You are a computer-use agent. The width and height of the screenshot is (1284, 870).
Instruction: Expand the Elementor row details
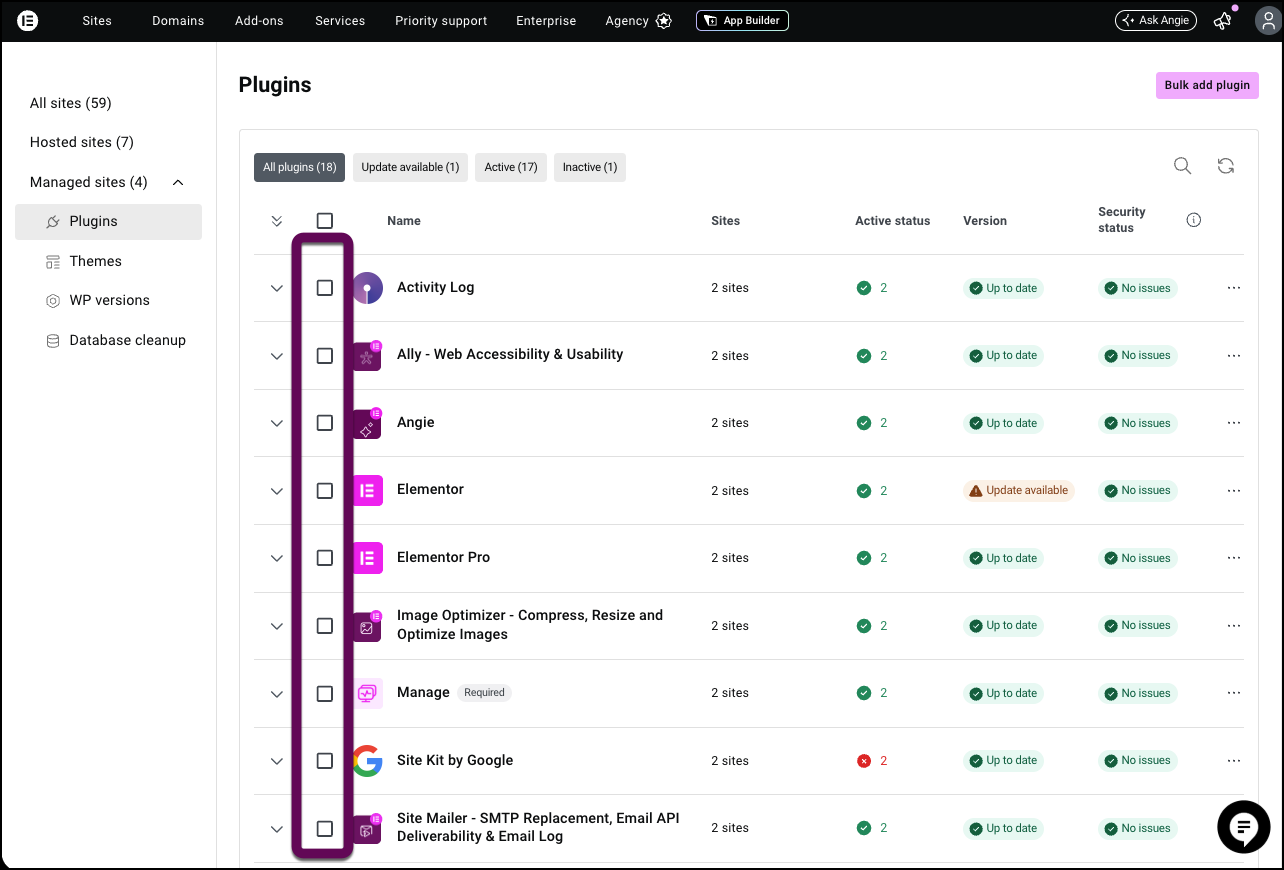point(277,491)
